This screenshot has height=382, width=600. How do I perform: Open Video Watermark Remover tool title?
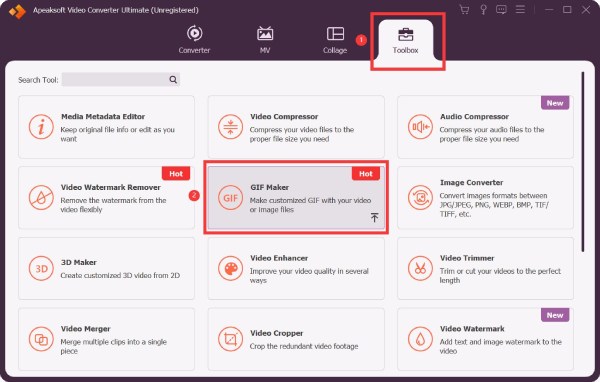[111, 187]
